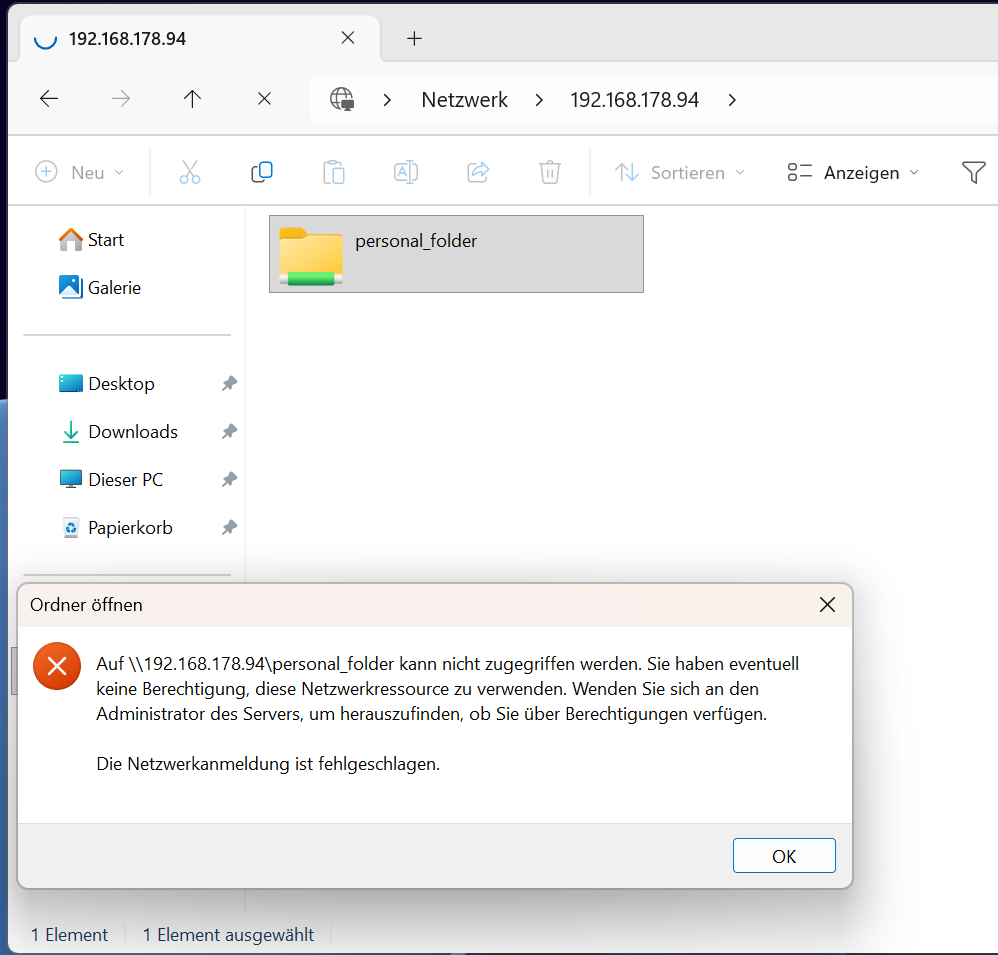The height and width of the screenshot is (955, 998).
Task: Open Galerie in the navigation pane
Action: [x=99, y=288]
